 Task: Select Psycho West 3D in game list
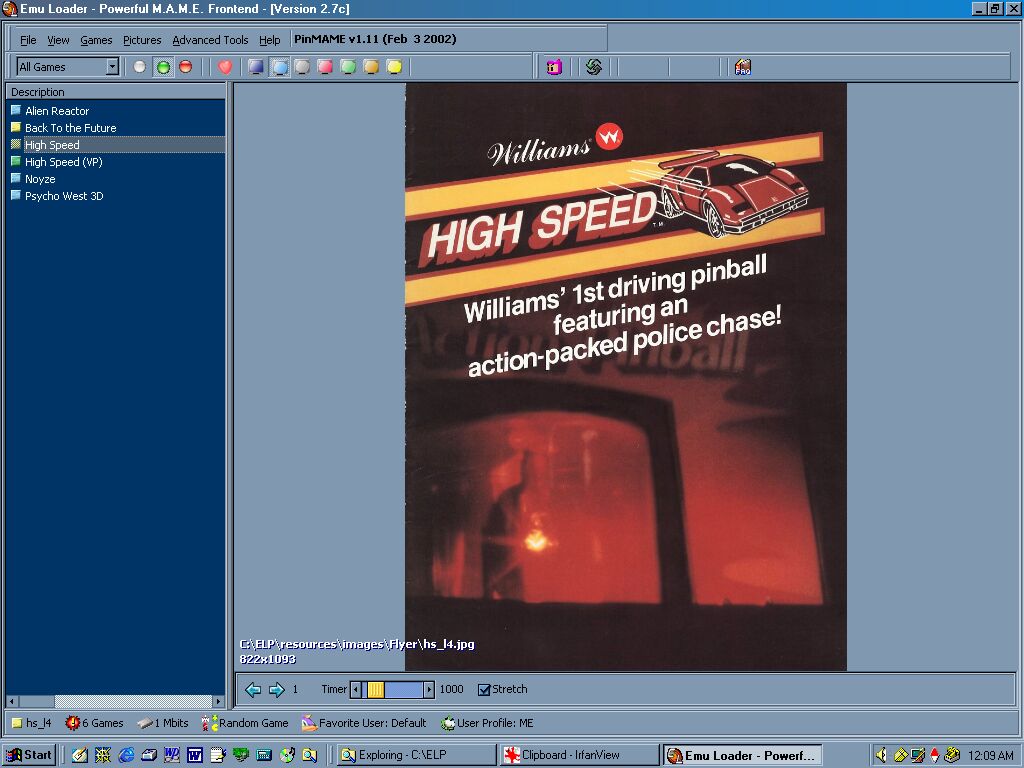click(64, 196)
